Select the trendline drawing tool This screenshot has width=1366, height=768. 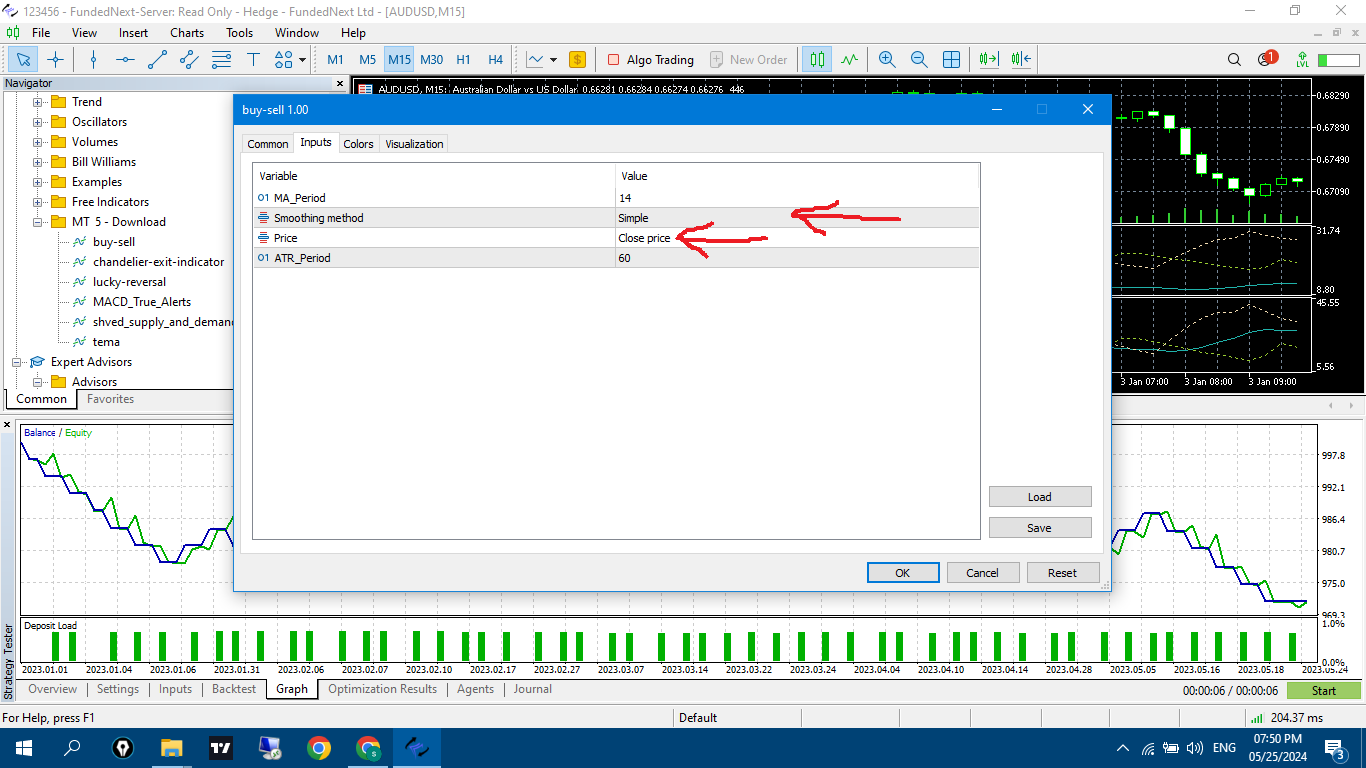click(157, 59)
